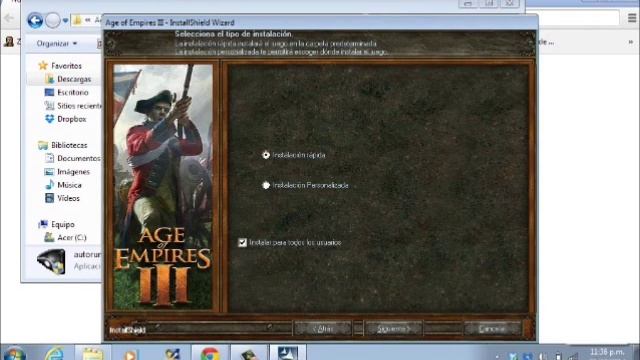640x360 pixels.
Task: Open the Descargas folder in Explorer sidebar
Action: [x=68, y=79]
